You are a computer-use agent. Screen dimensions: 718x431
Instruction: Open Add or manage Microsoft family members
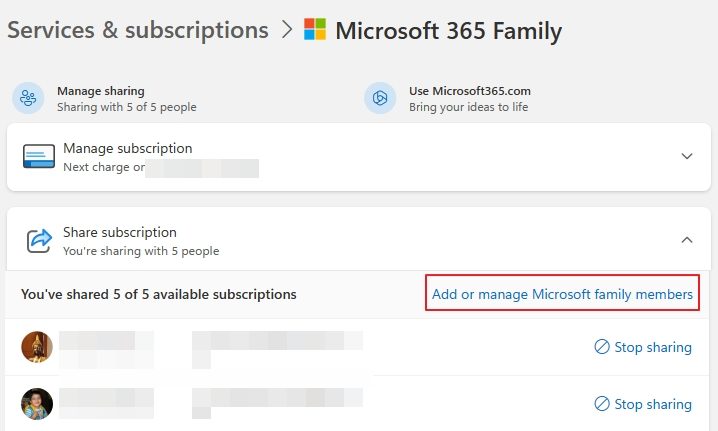(x=562, y=294)
